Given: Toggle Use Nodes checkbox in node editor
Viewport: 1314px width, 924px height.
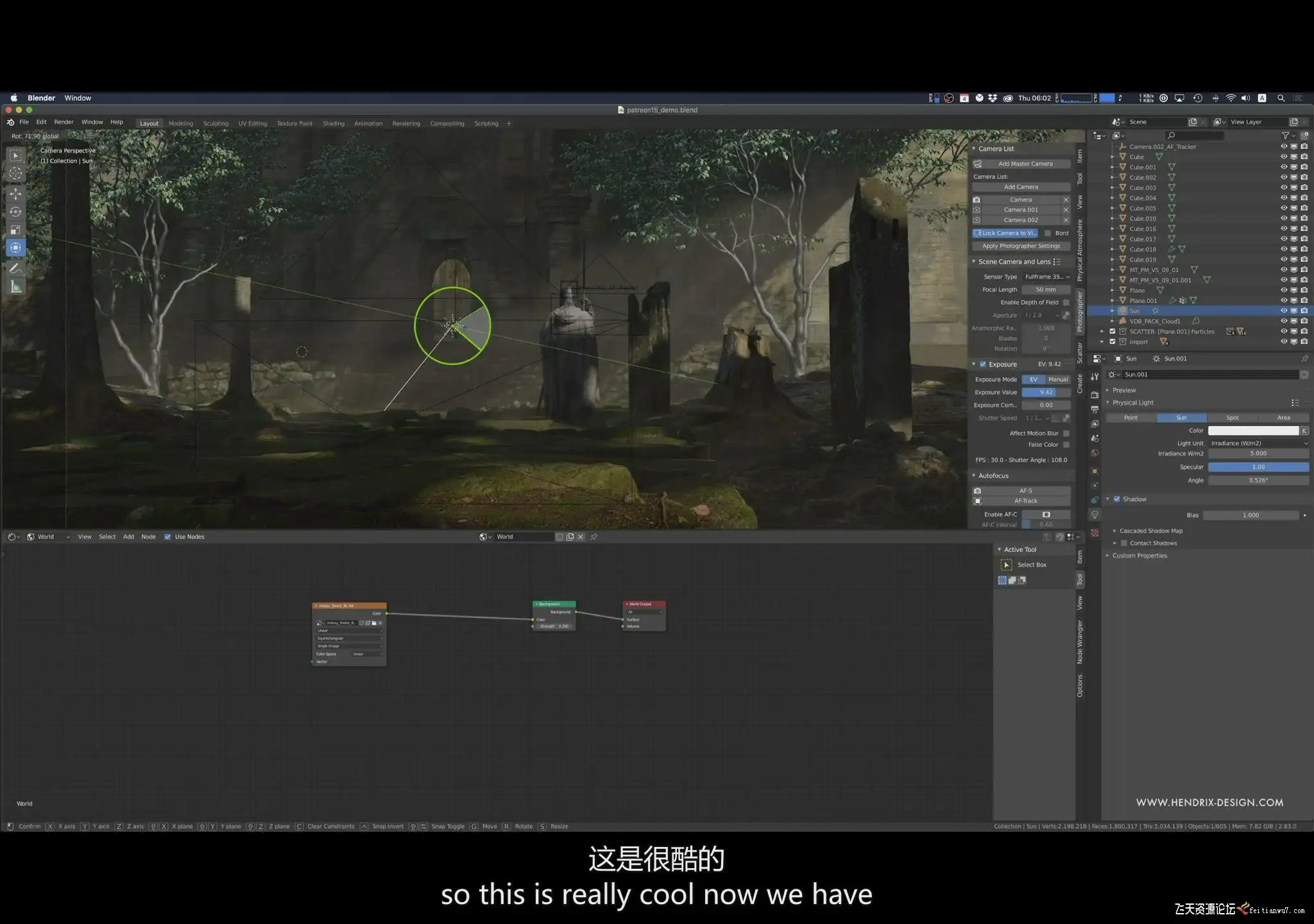Looking at the screenshot, I should (167, 537).
